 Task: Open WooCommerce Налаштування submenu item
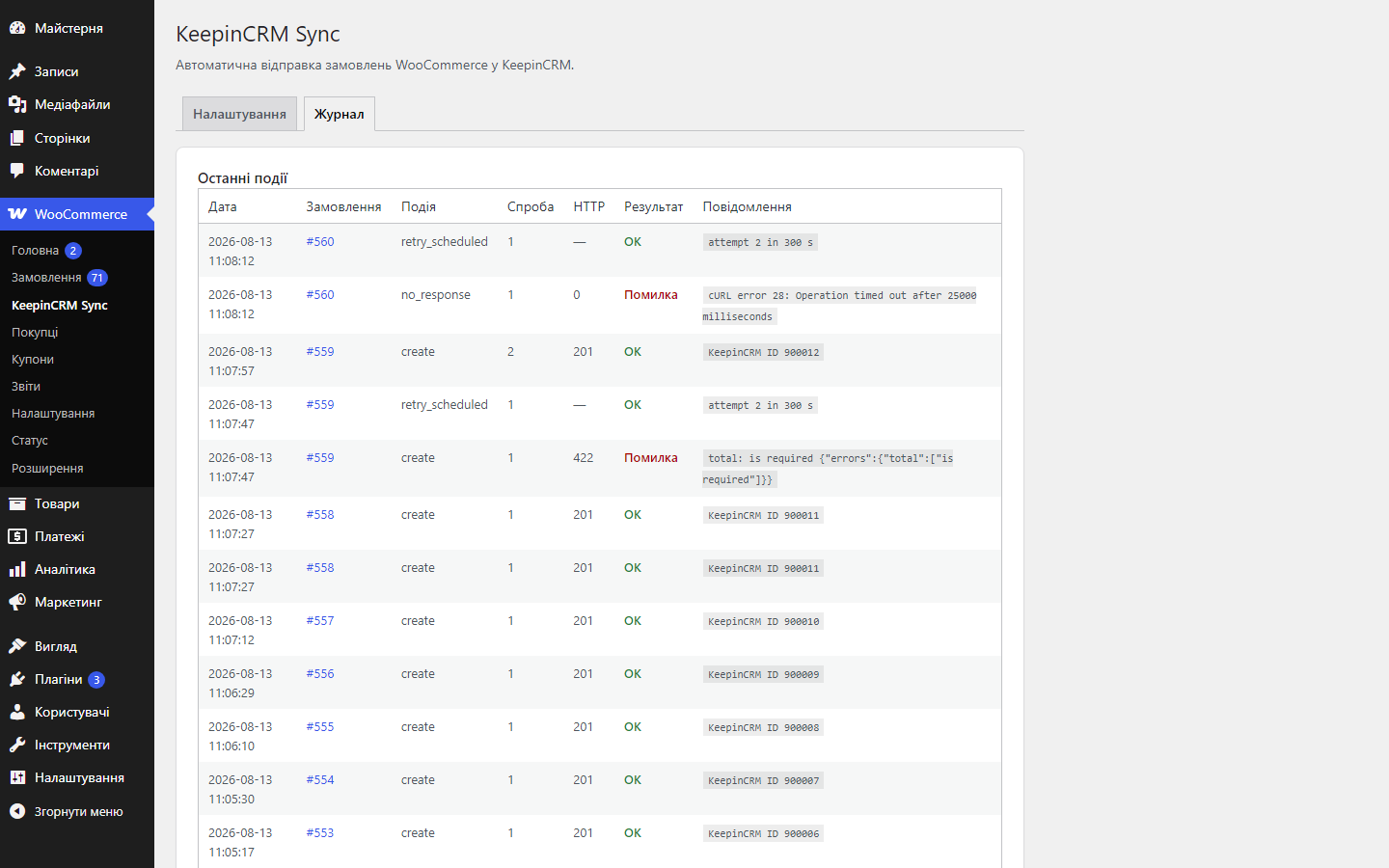tap(53, 413)
